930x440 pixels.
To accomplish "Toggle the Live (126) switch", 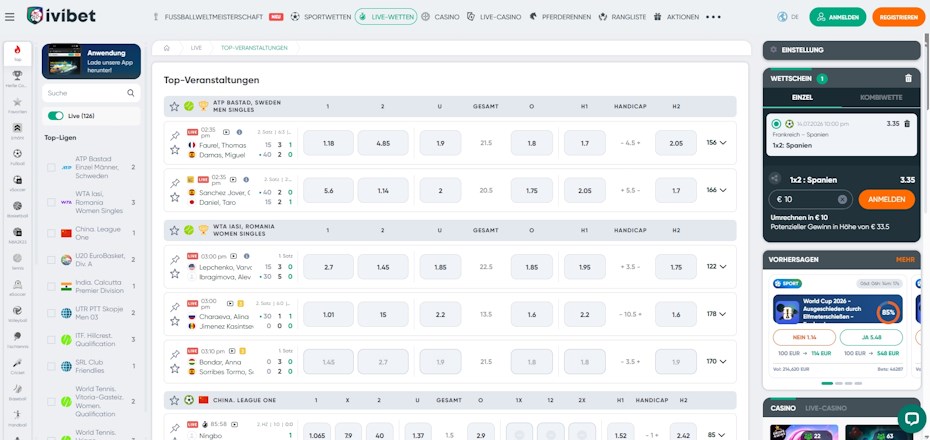I will (56, 116).
